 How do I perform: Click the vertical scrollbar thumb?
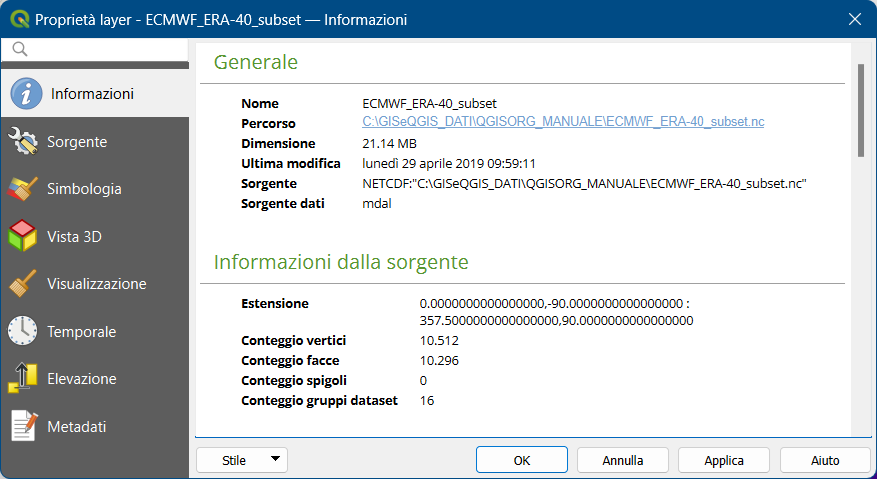(x=861, y=111)
